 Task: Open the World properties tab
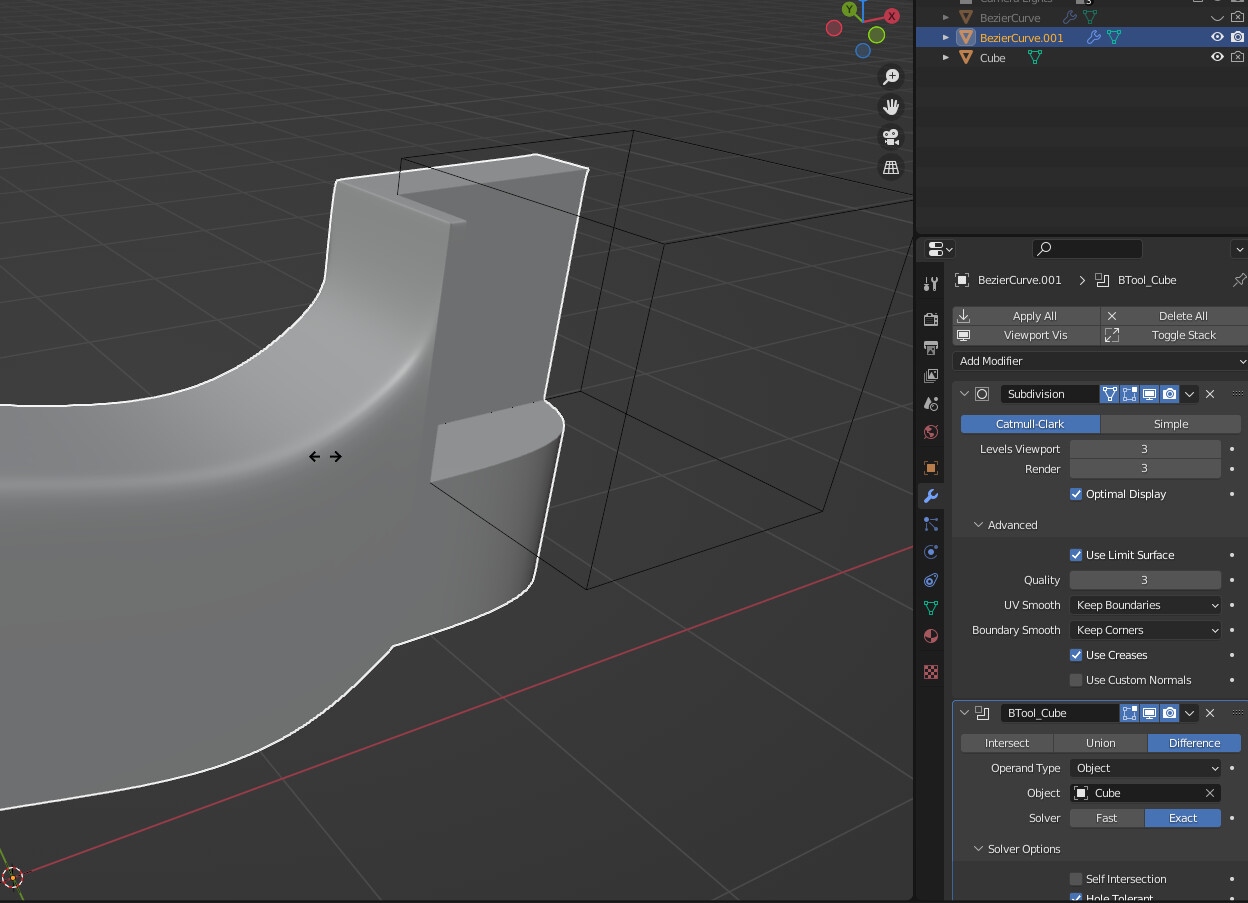(x=931, y=432)
